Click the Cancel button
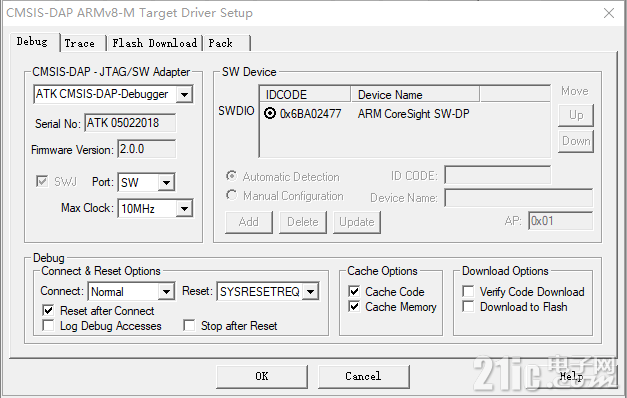The width and height of the screenshot is (627, 398). click(363, 376)
